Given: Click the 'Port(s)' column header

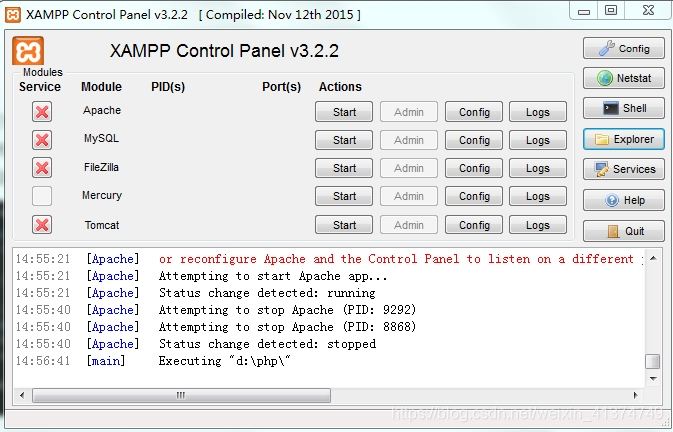Looking at the screenshot, I should coord(282,87).
